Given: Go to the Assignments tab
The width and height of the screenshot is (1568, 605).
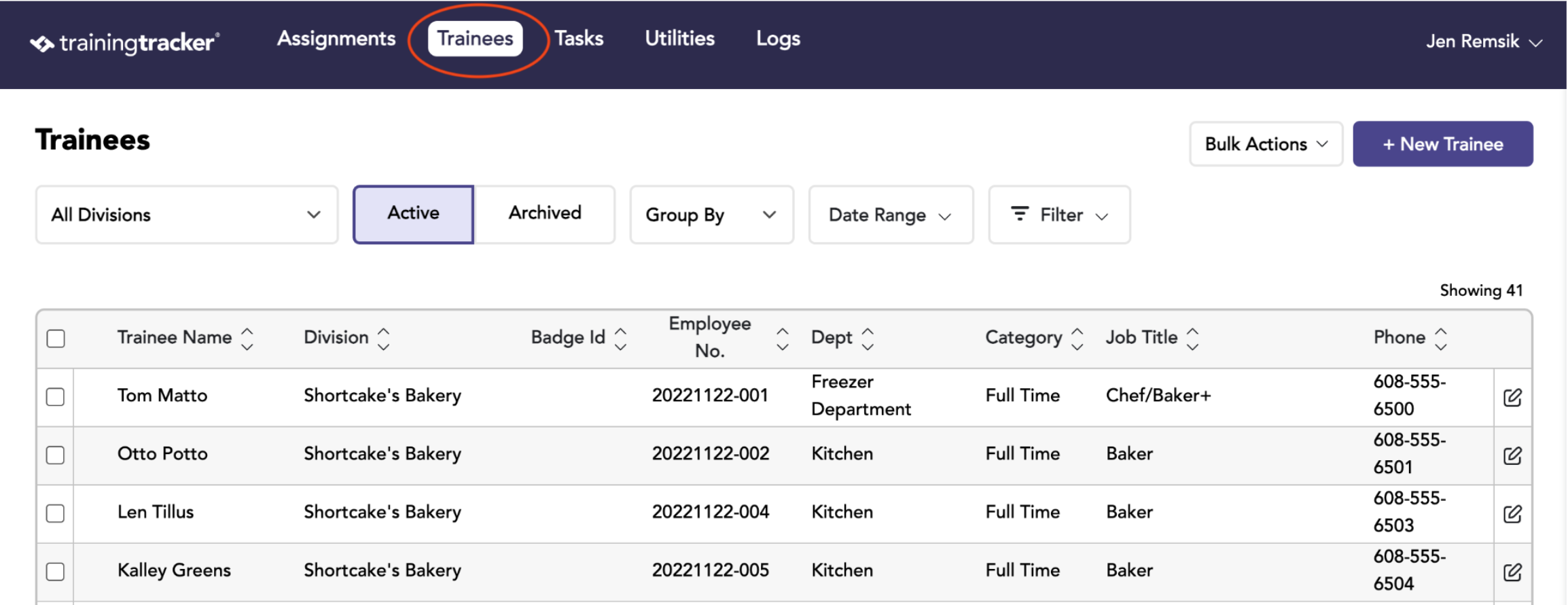Looking at the screenshot, I should pos(336,39).
